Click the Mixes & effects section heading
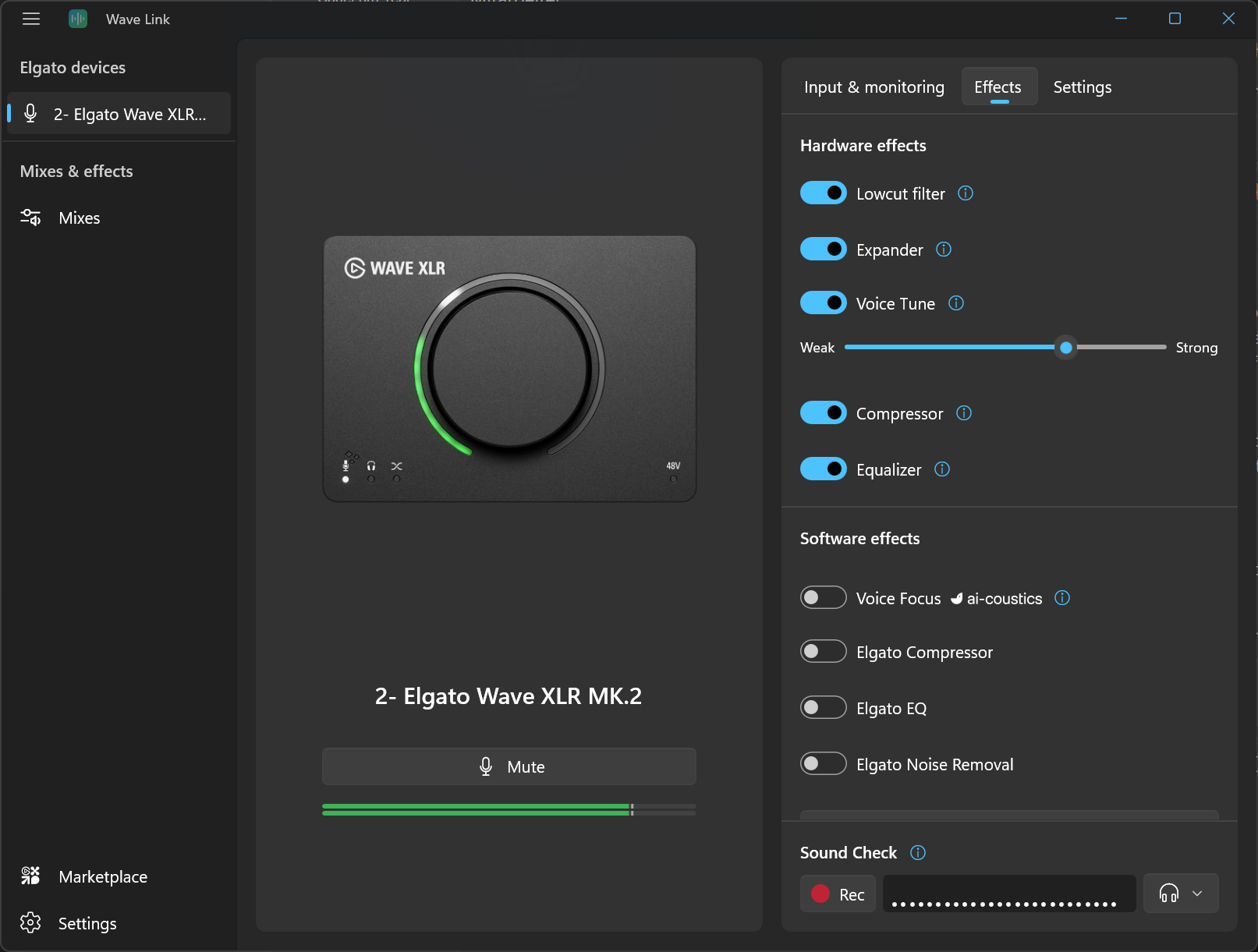Screen dimensions: 1258x952 click(76, 172)
